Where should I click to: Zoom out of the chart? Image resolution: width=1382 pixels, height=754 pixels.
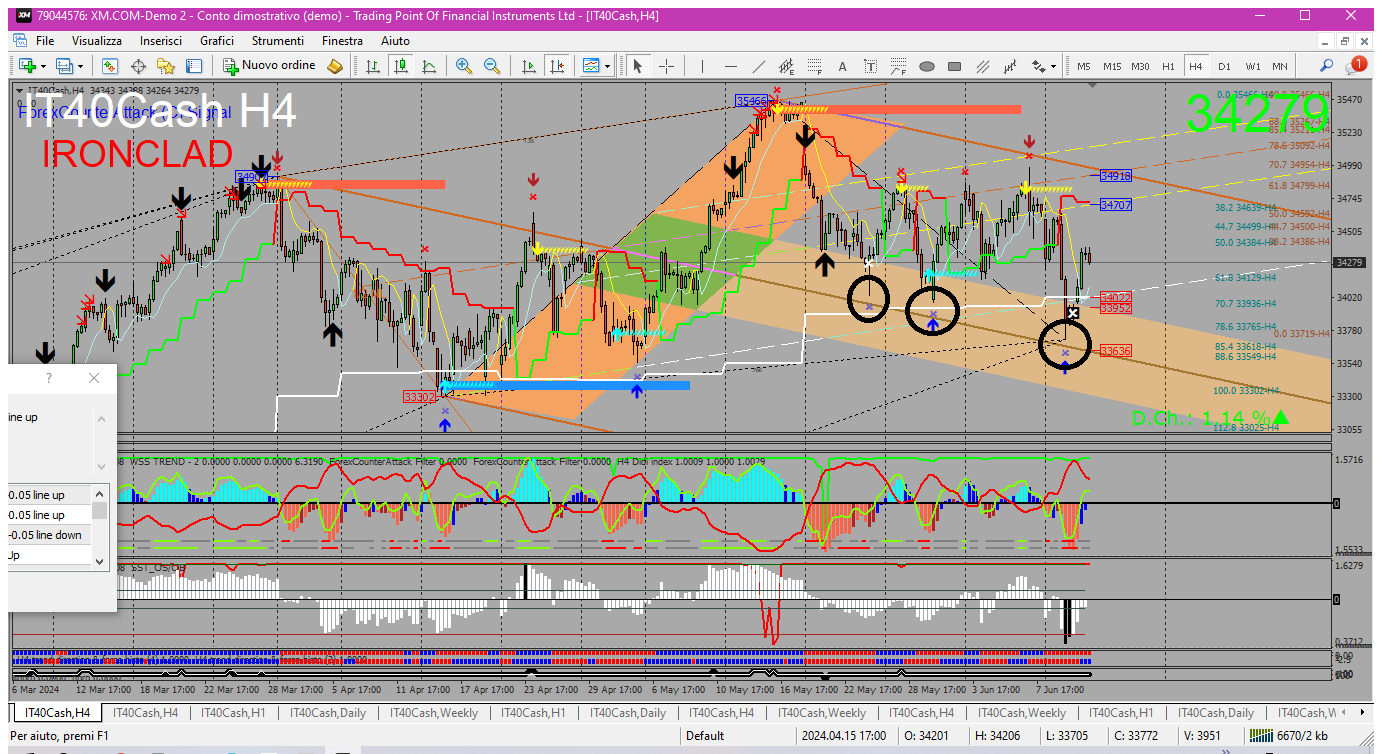coord(492,66)
